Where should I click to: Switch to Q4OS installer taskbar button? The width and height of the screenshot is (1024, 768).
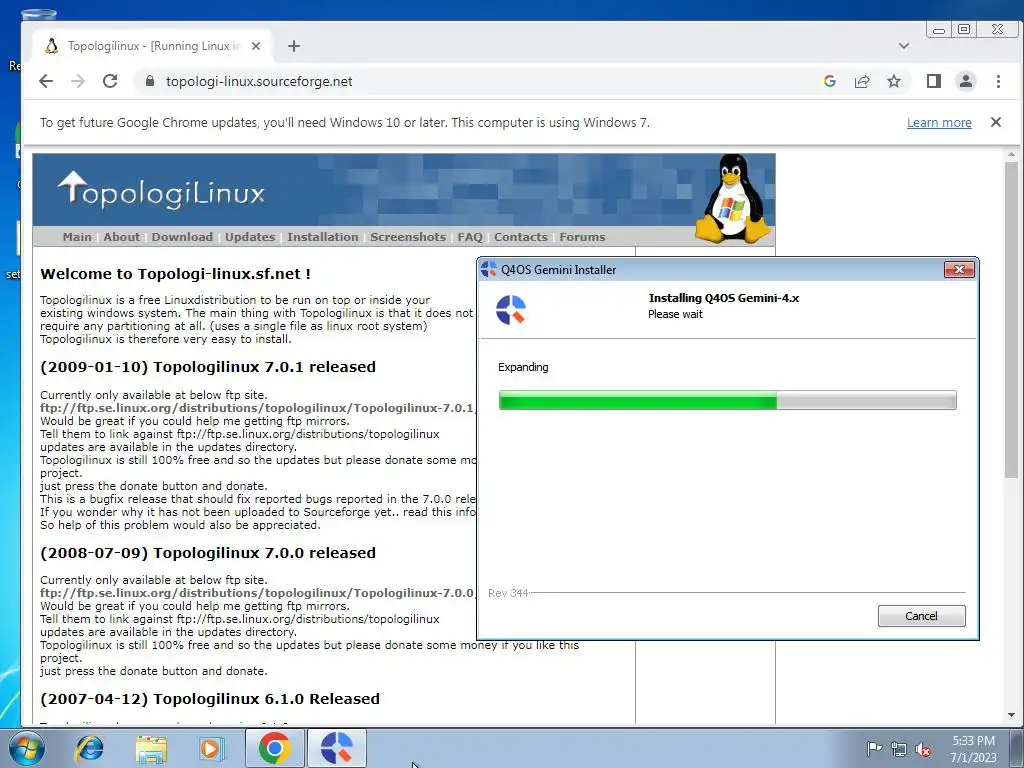(x=337, y=748)
